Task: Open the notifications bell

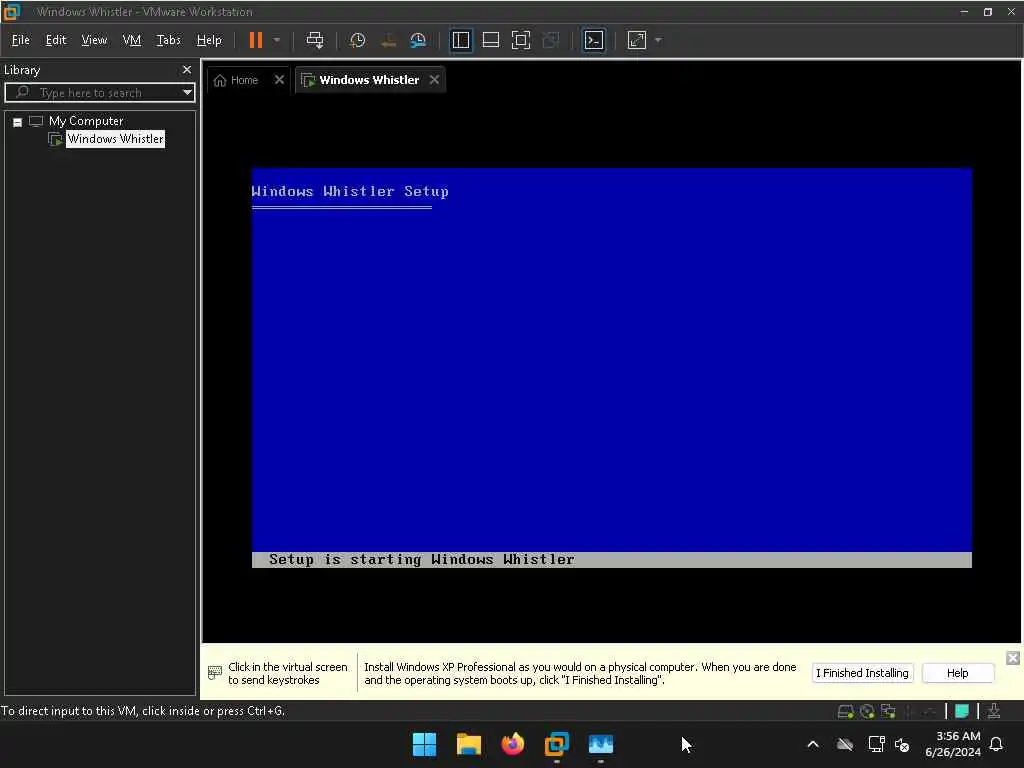Action: click(x=997, y=744)
